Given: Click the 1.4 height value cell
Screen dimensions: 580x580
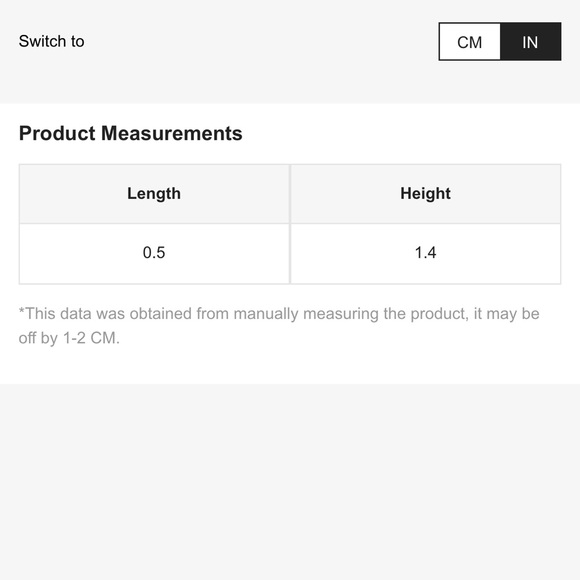Looking at the screenshot, I should pyautogui.click(x=426, y=254).
